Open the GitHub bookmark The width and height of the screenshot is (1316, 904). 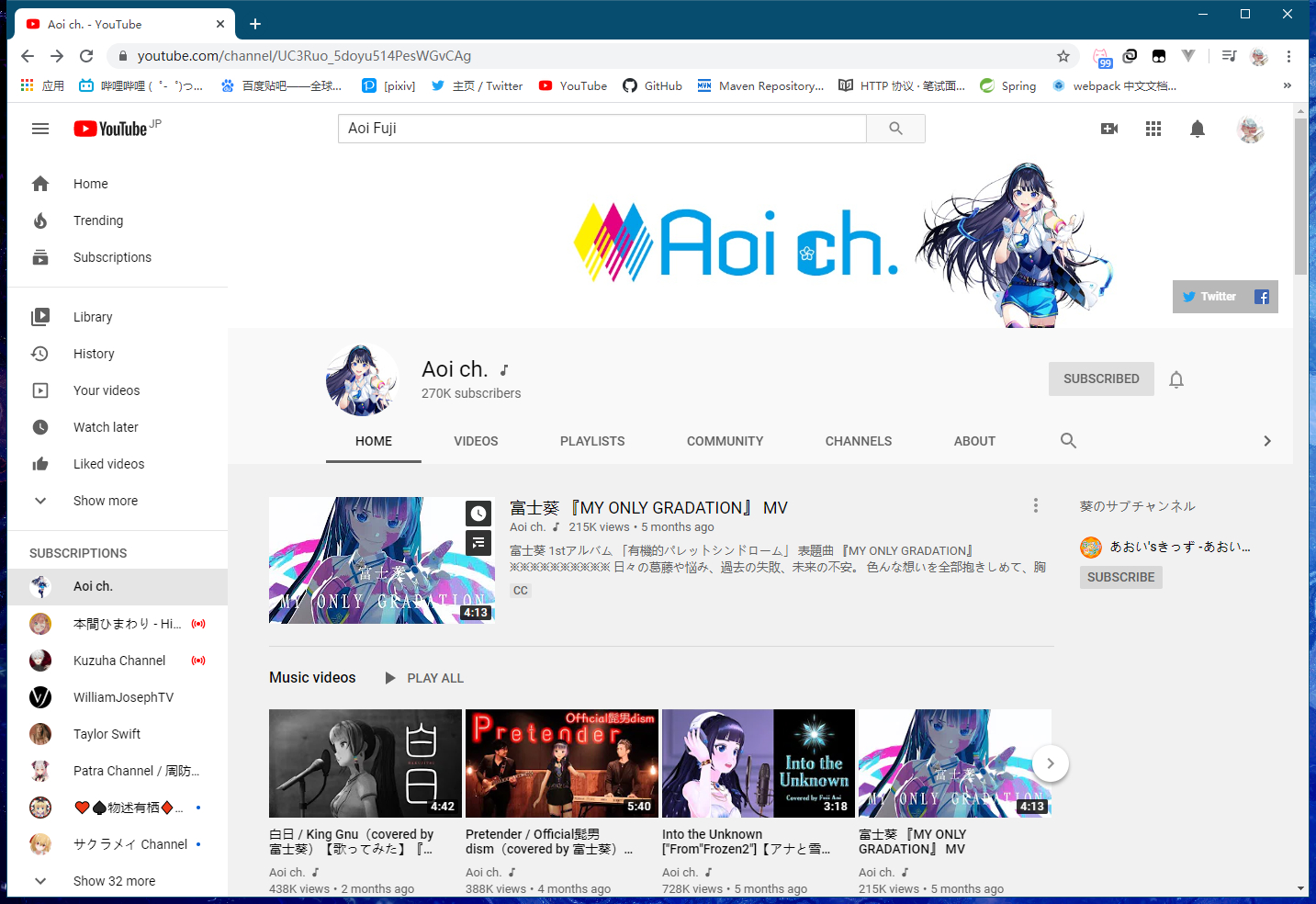(x=652, y=85)
